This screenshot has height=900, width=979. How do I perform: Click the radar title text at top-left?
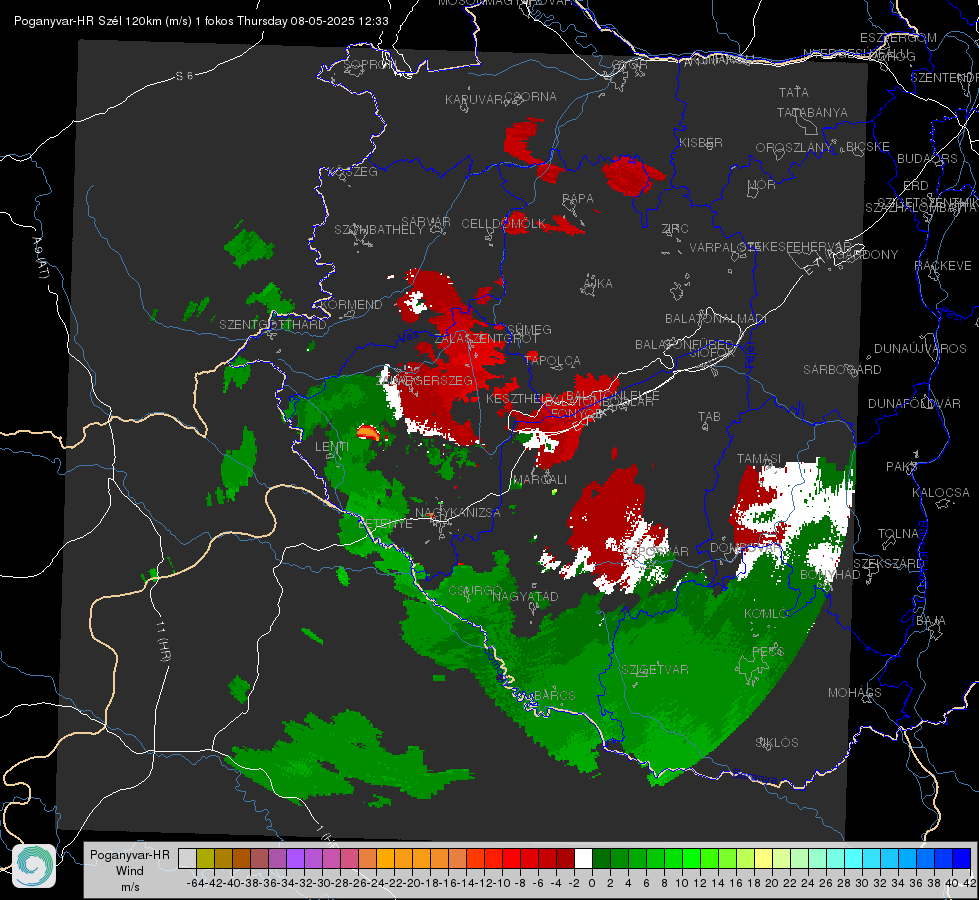201,21
